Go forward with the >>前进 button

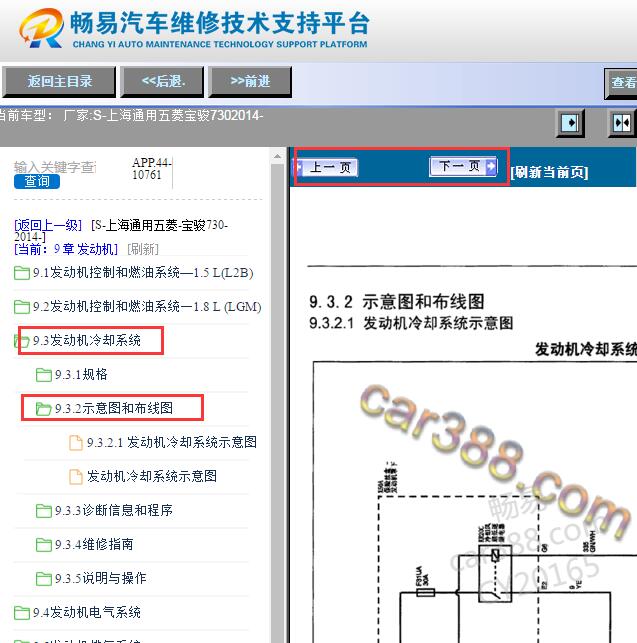[x=250, y=82]
